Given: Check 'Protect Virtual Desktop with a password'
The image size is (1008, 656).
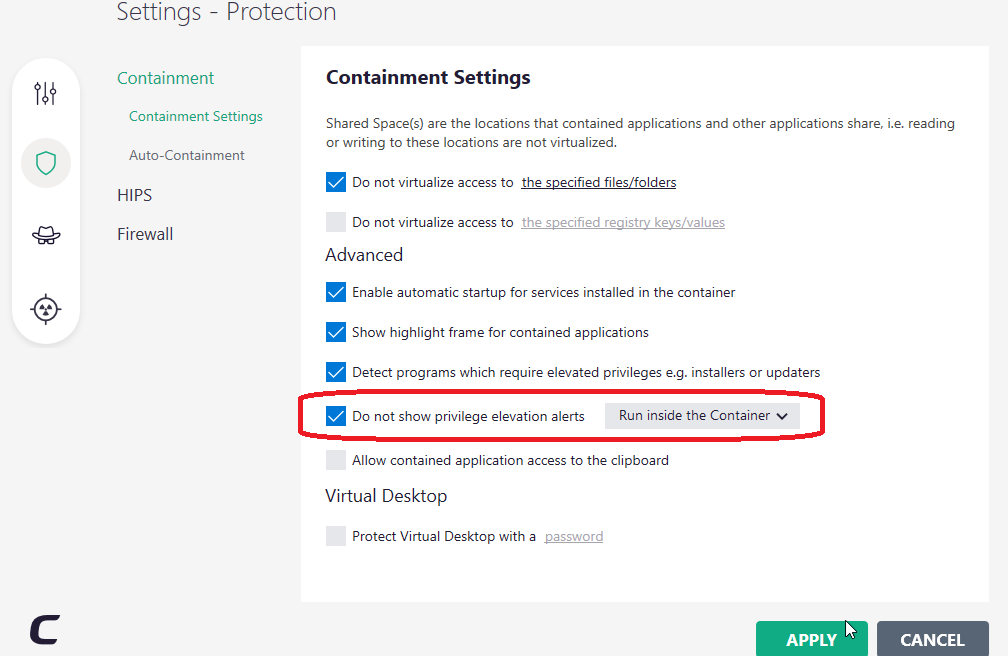Looking at the screenshot, I should [336, 536].
